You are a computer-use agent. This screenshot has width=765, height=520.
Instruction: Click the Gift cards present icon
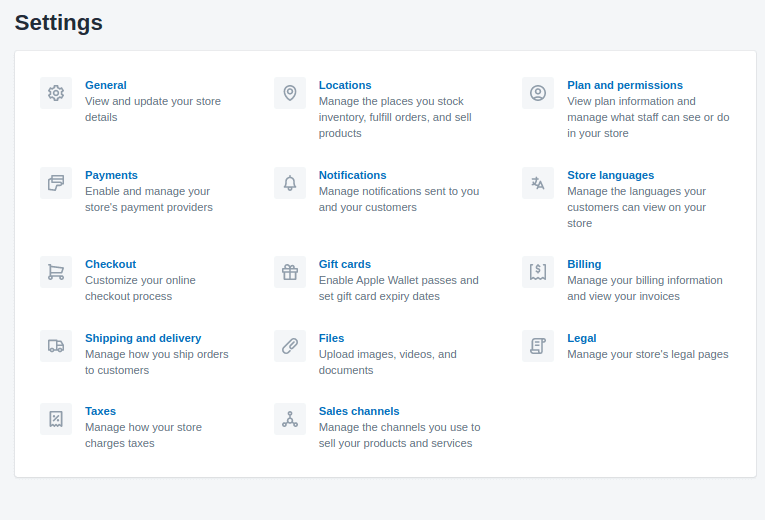point(290,272)
